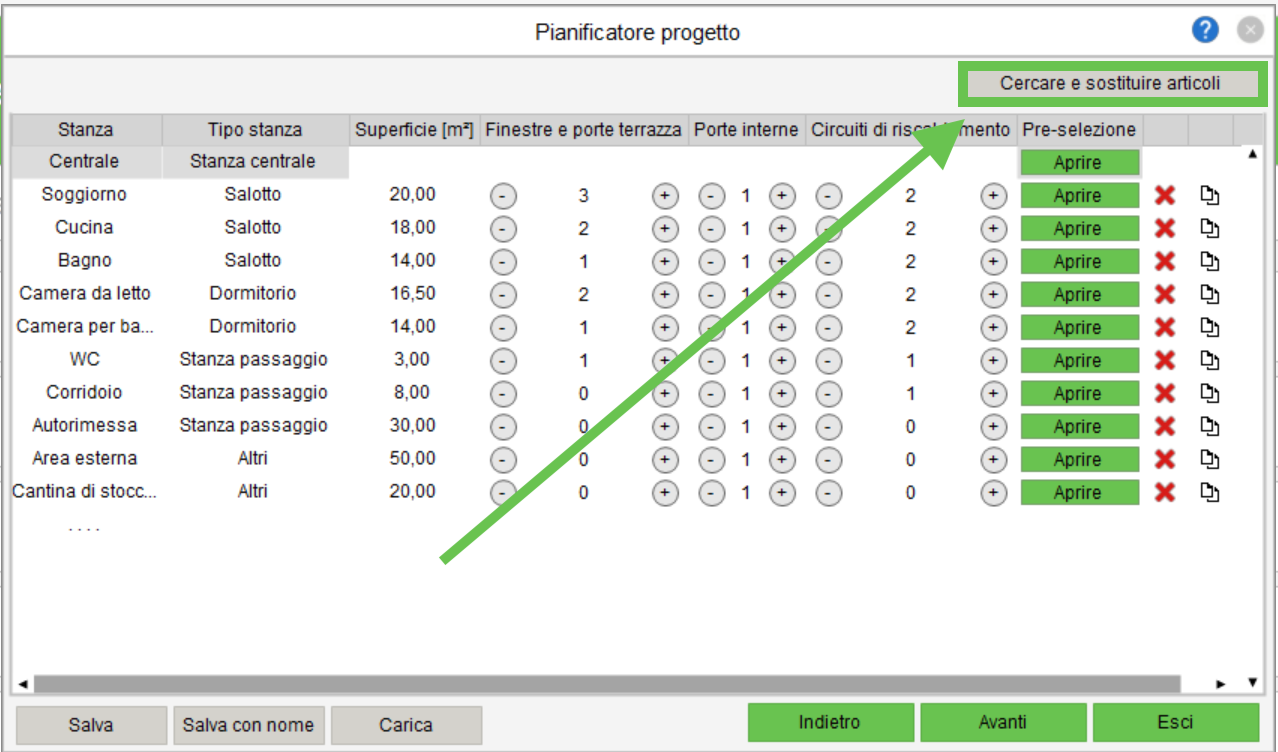Viewport: 1278px width, 752px height.
Task: Decrease windows count for Cucina
Action: 503,229
